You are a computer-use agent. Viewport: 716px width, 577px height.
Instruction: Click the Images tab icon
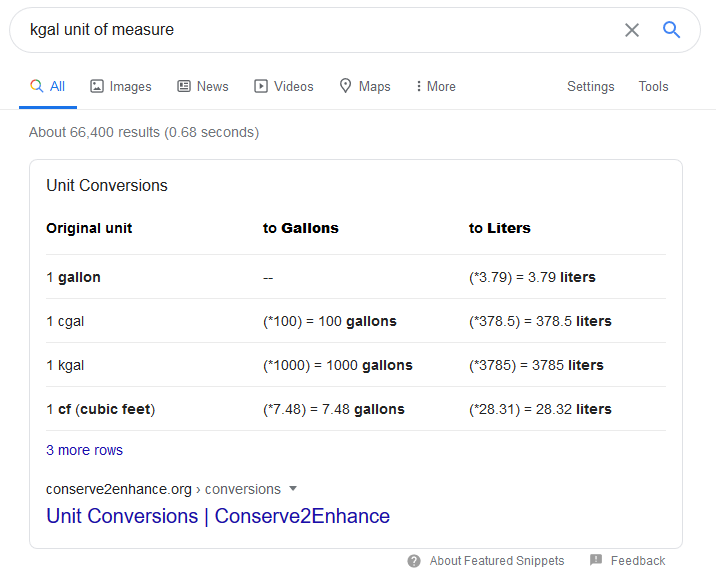(97, 86)
